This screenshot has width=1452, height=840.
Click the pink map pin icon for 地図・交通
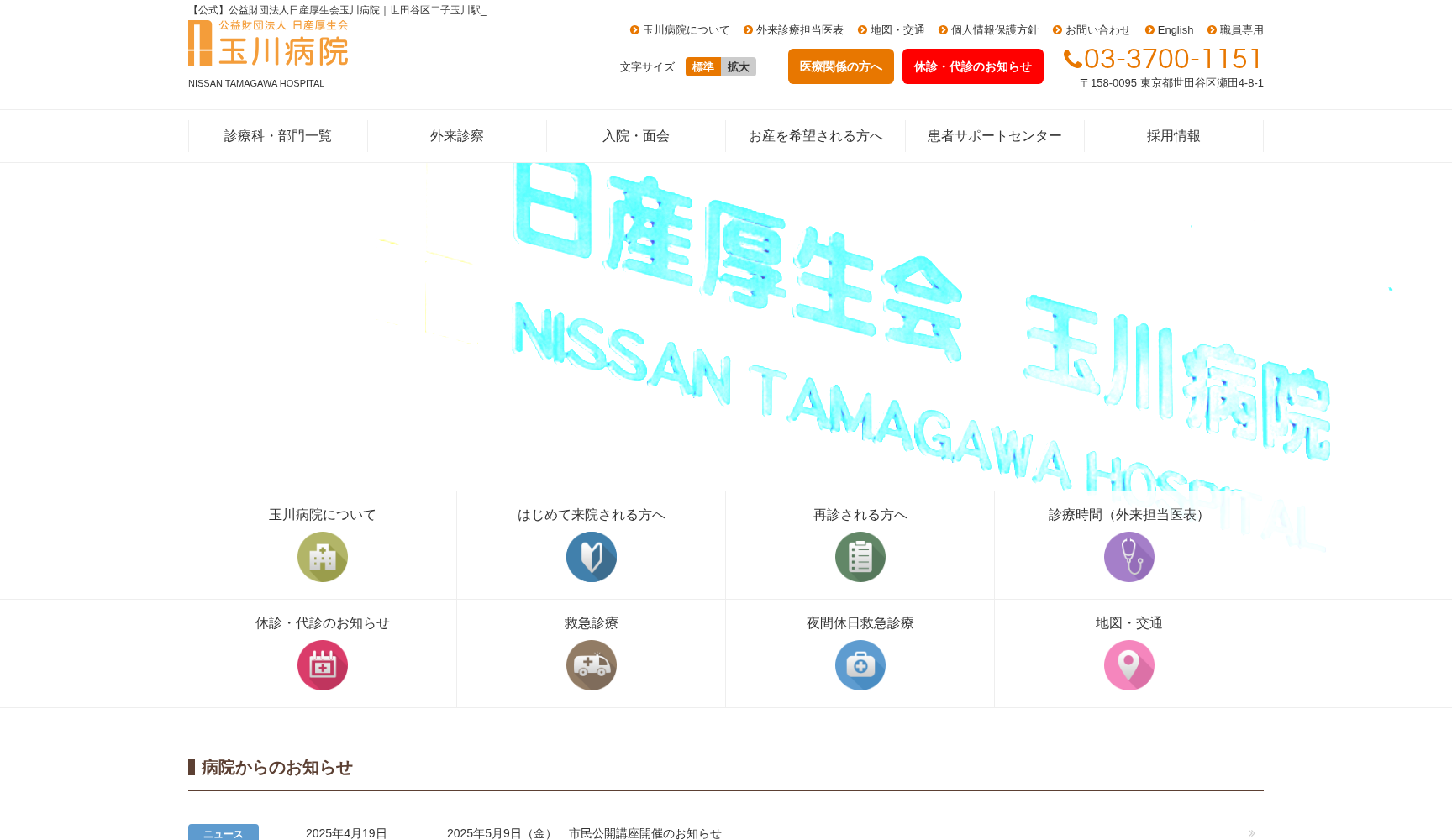click(1128, 665)
